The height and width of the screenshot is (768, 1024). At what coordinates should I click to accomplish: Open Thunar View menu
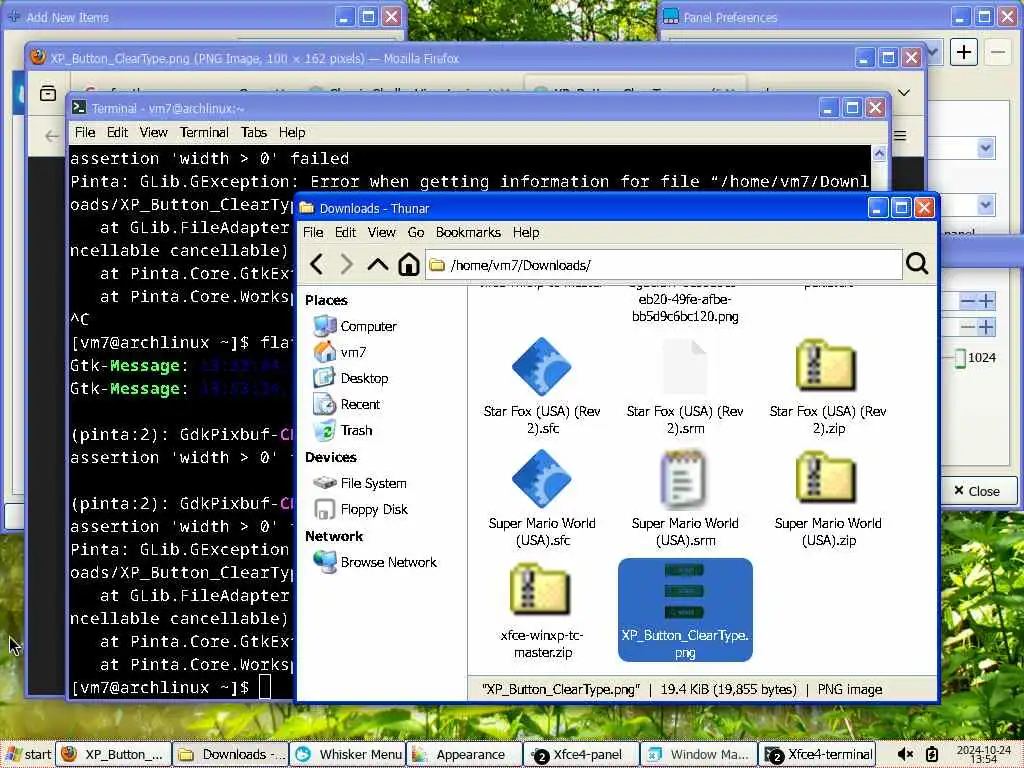[381, 232]
